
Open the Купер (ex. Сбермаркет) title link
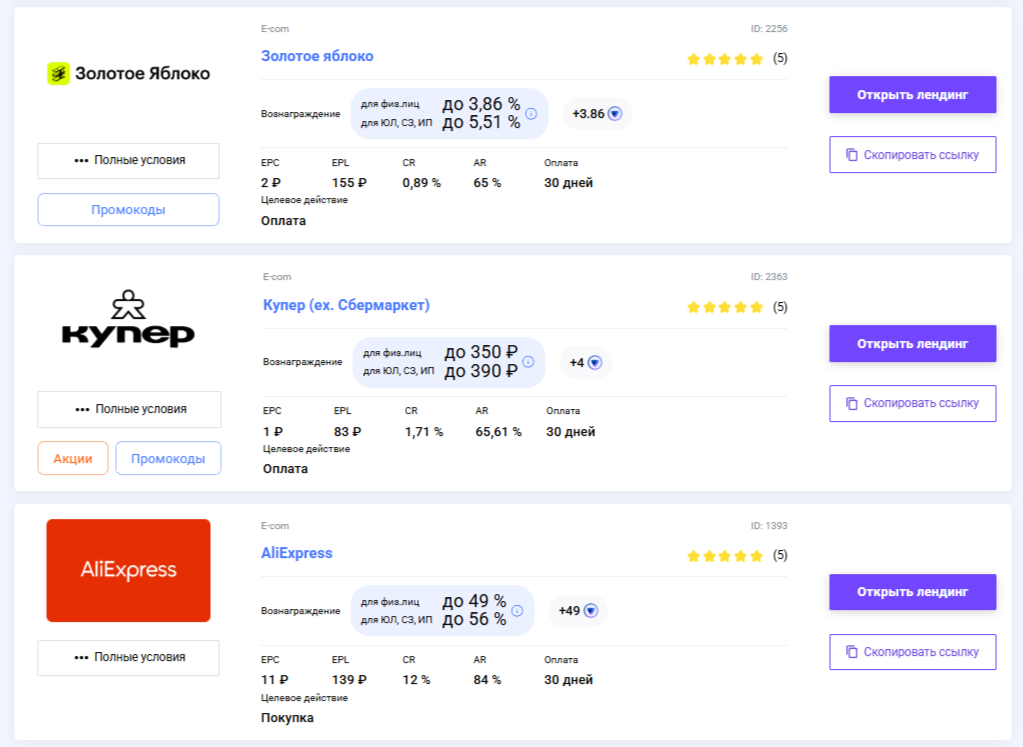tap(346, 305)
